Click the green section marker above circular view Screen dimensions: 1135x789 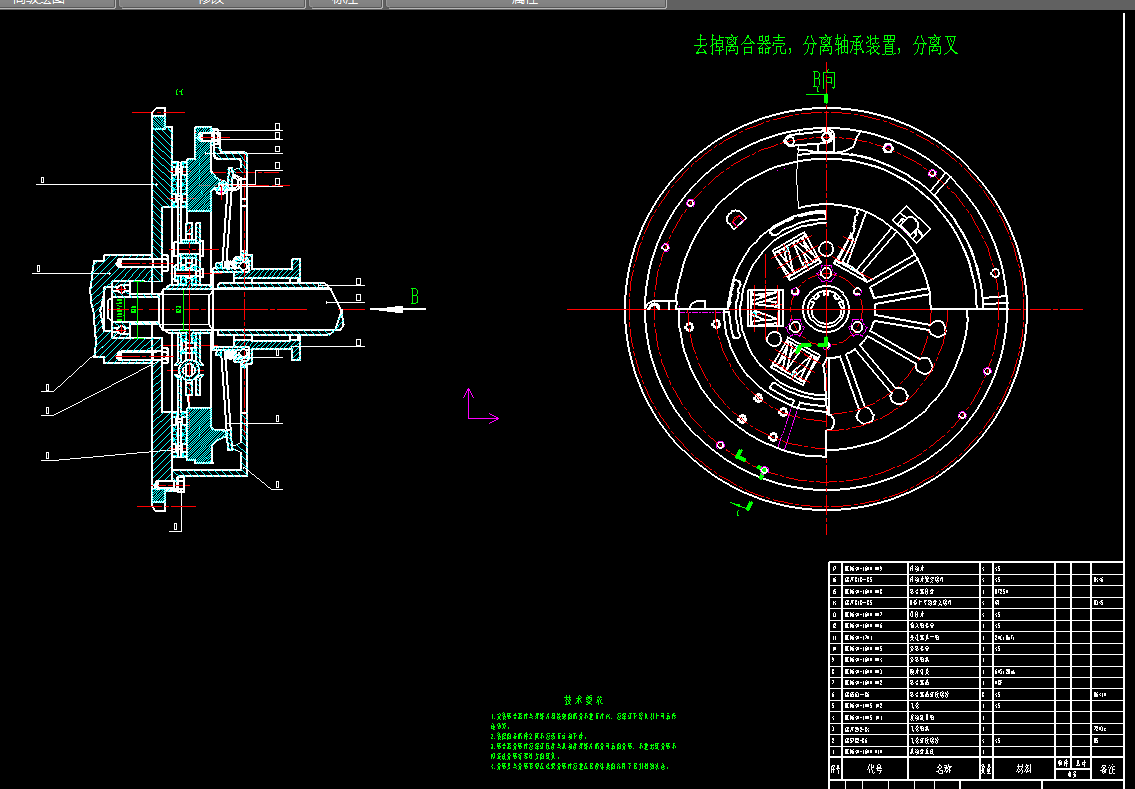click(x=824, y=98)
